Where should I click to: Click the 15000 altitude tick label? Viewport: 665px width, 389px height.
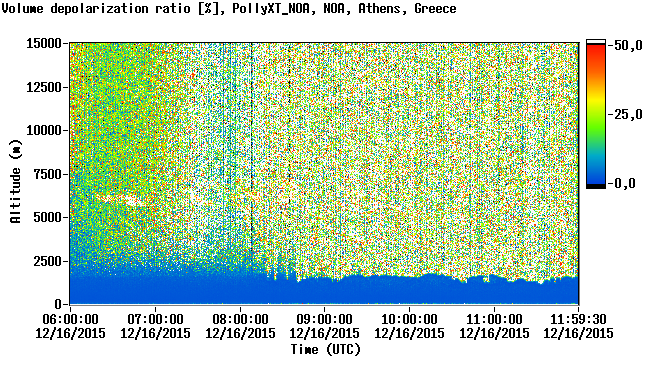coord(44,43)
